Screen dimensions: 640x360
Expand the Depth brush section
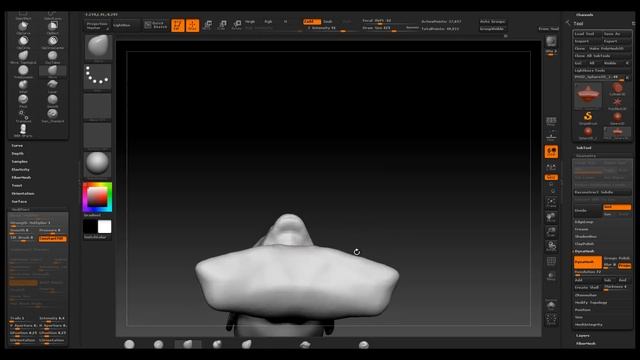click(x=18, y=154)
